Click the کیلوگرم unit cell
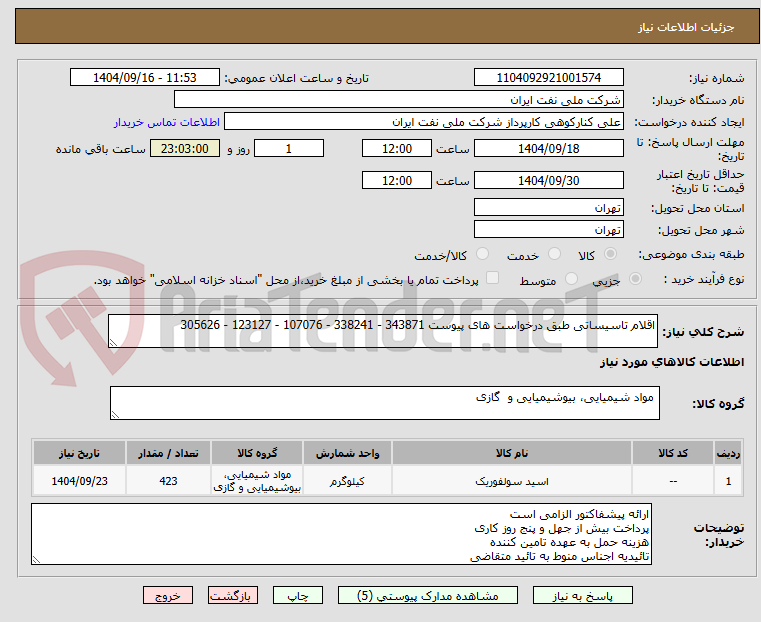Viewport: 761px width, 622px height. 347,481
